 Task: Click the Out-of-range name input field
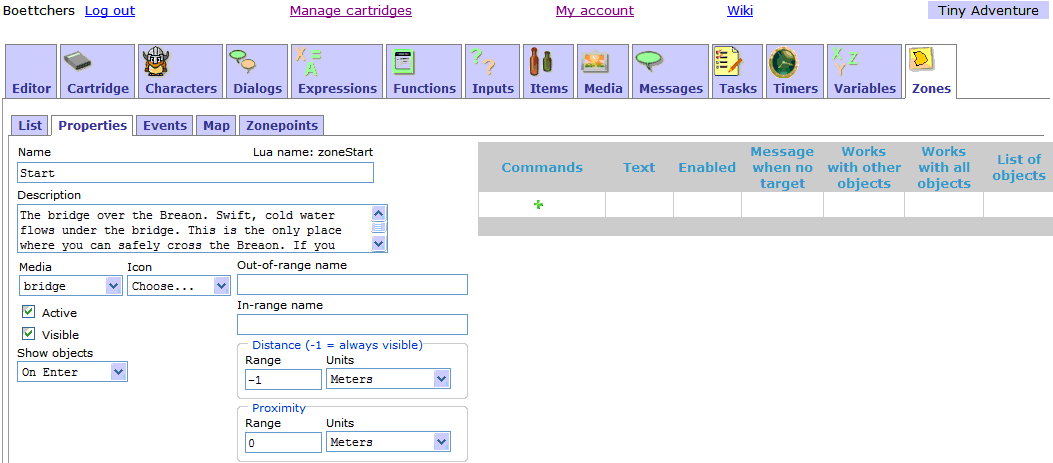(x=352, y=285)
